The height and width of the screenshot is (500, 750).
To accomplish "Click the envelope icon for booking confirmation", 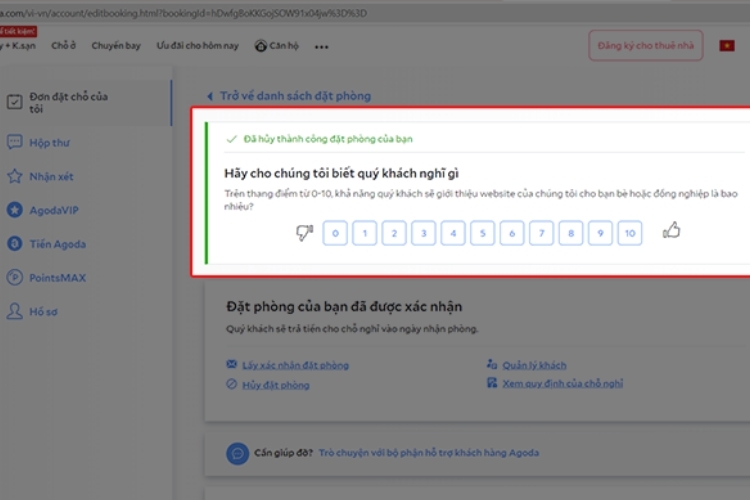I will [x=232, y=364].
